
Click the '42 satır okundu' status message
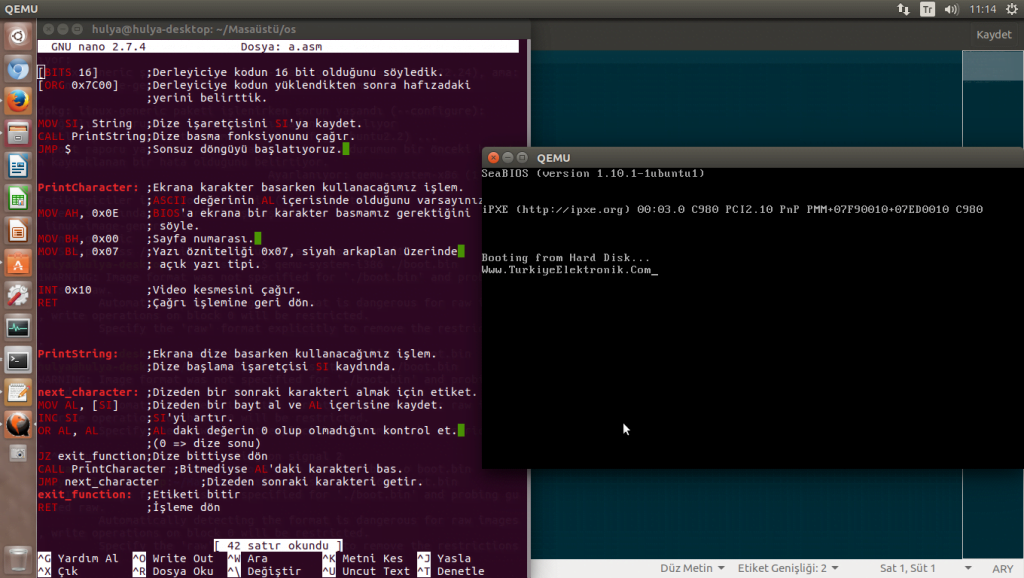tap(278, 545)
